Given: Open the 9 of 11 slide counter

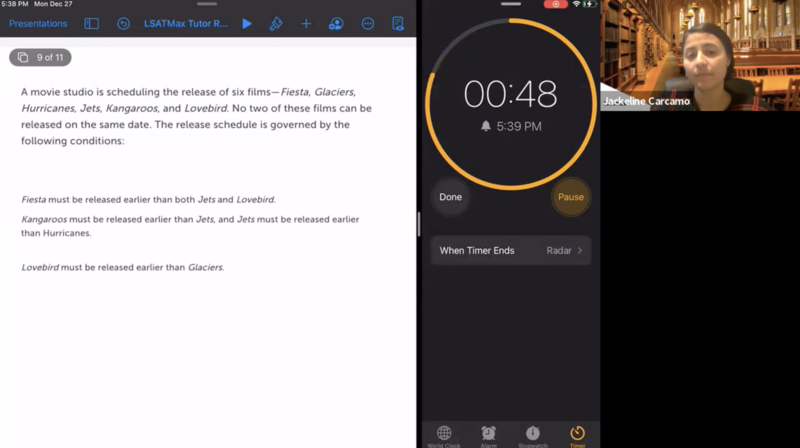Looking at the screenshot, I should click(41, 57).
